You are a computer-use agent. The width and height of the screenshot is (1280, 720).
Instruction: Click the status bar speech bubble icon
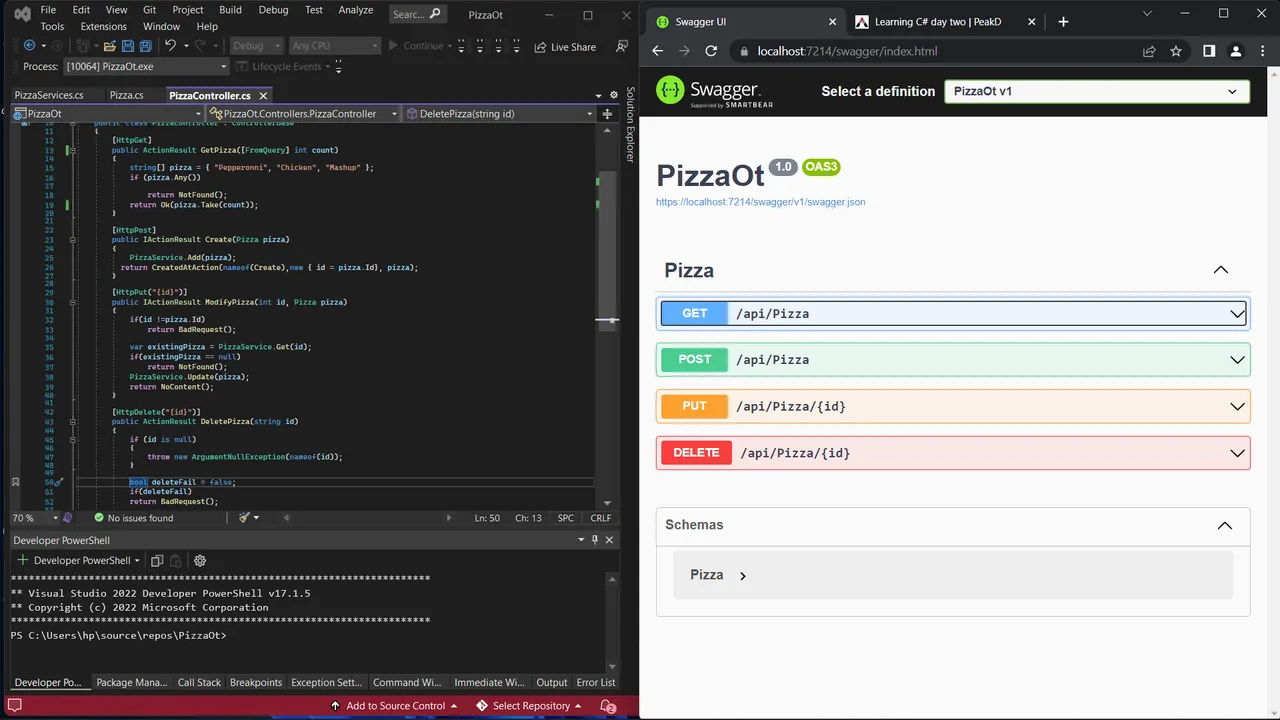pos(15,706)
